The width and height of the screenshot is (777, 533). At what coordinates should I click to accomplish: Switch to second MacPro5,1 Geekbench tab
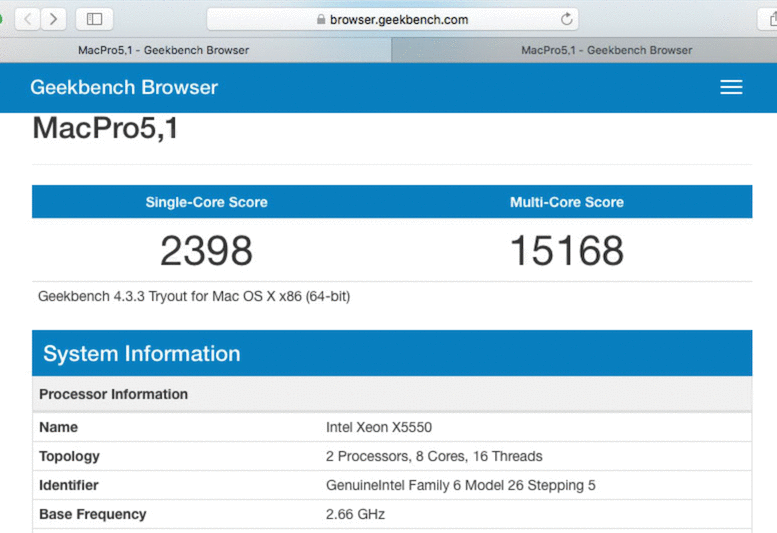pyautogui.click(x=584, y=50)
